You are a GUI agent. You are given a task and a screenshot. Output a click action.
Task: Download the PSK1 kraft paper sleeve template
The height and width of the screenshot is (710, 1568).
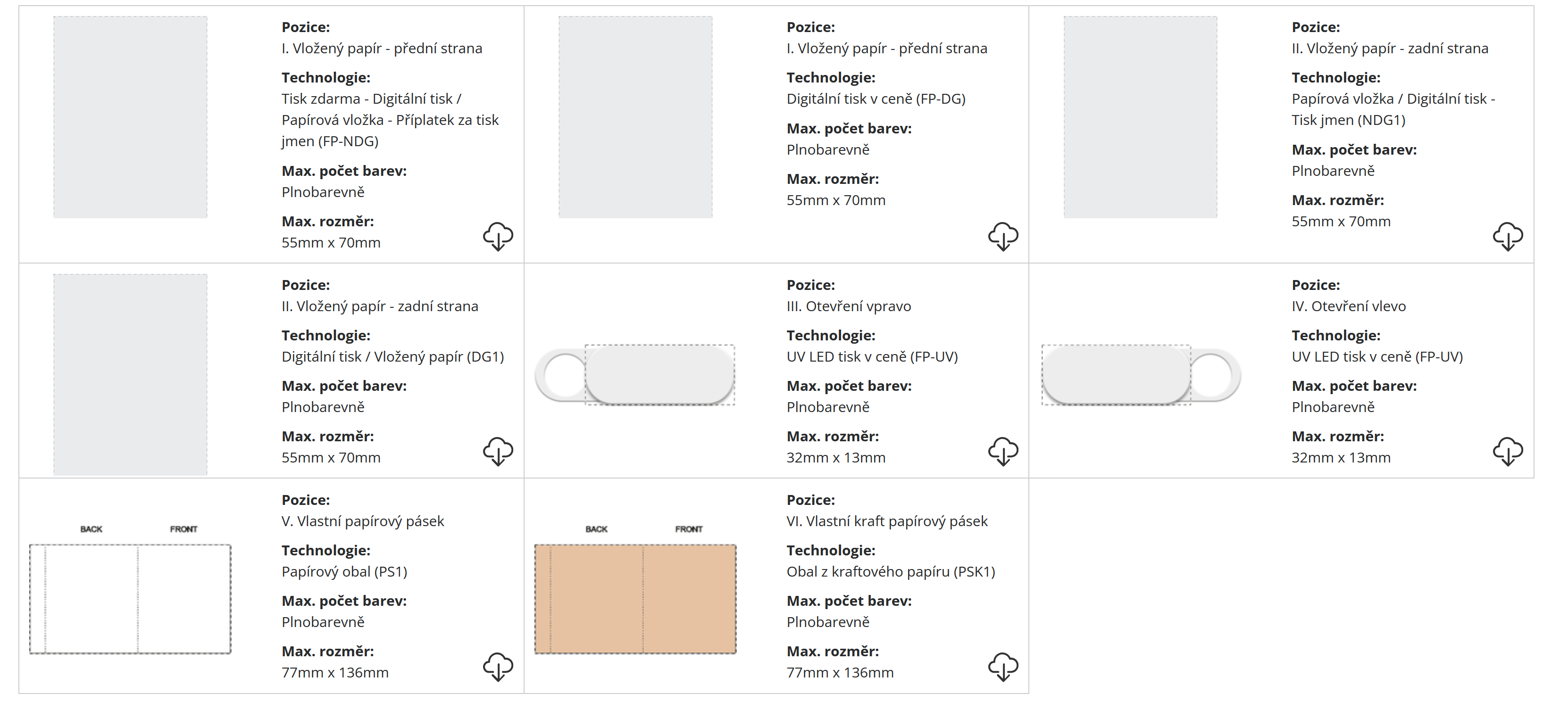(1002, 666)
